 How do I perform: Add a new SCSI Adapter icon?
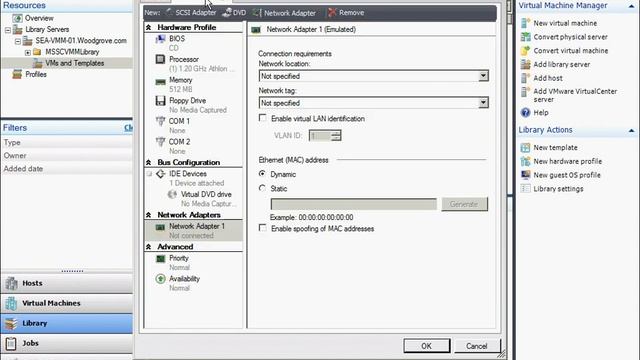click(x=169, y=13)
